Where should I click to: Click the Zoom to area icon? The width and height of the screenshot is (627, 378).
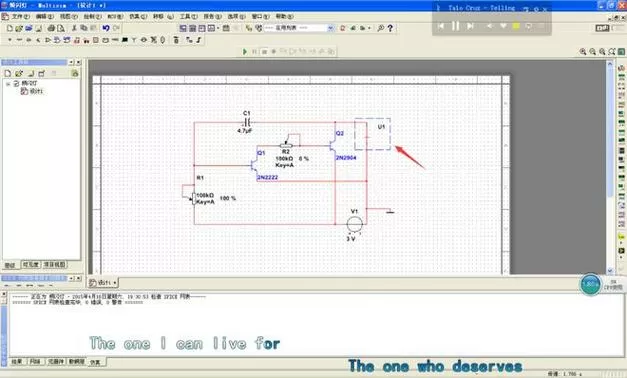[x=602, y=52]
